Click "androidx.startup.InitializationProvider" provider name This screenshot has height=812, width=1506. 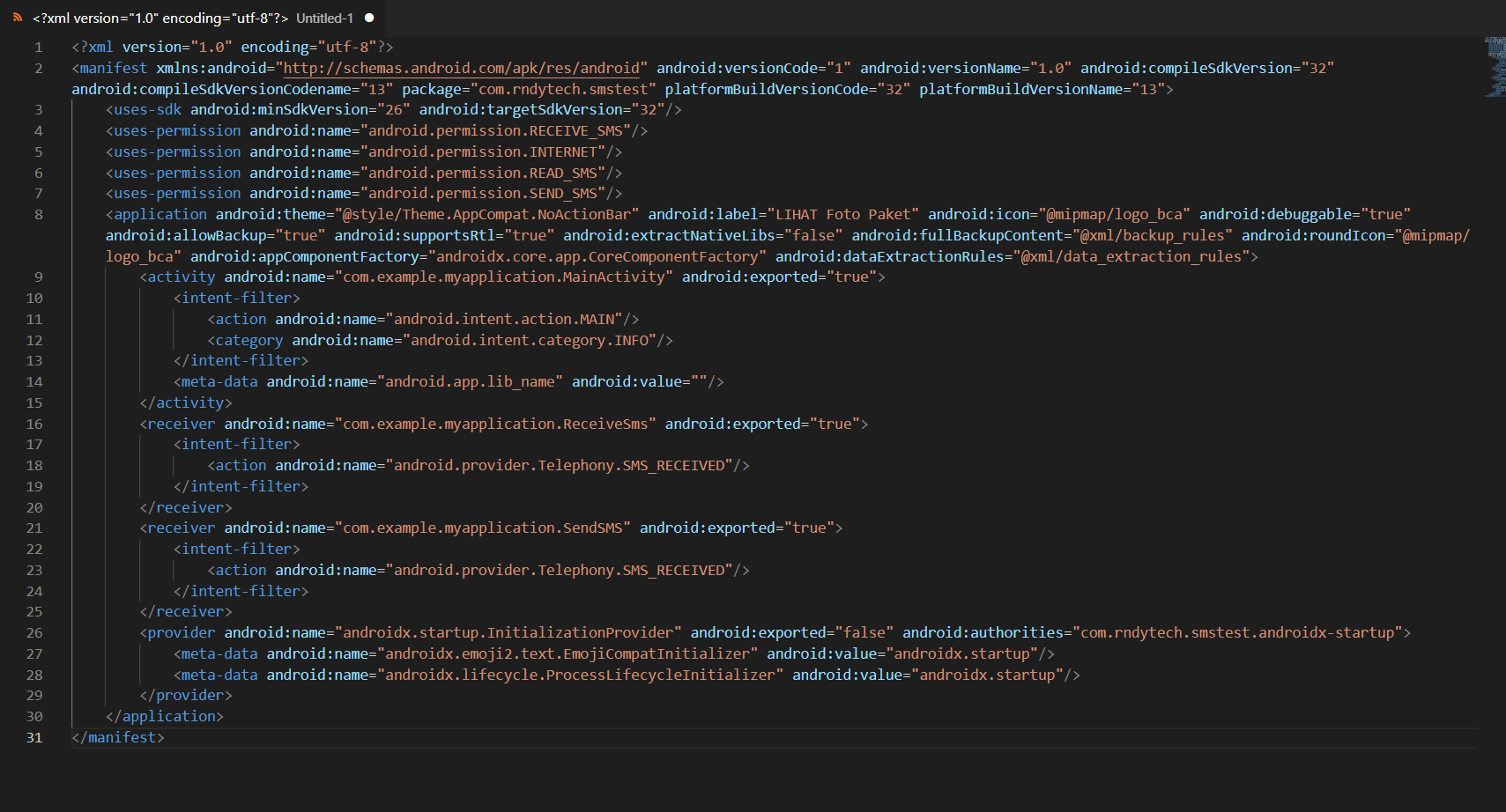[x=508, y=632]
